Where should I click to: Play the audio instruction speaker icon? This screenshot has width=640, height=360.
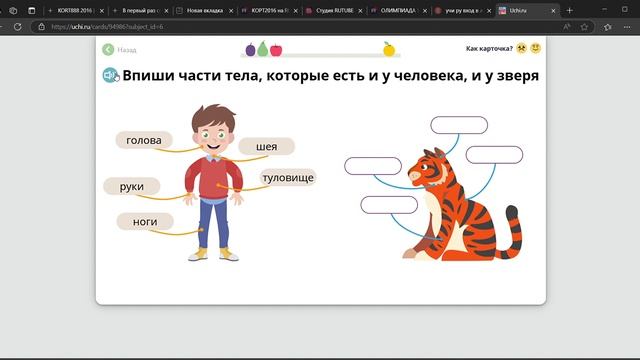tap(110, 75)
